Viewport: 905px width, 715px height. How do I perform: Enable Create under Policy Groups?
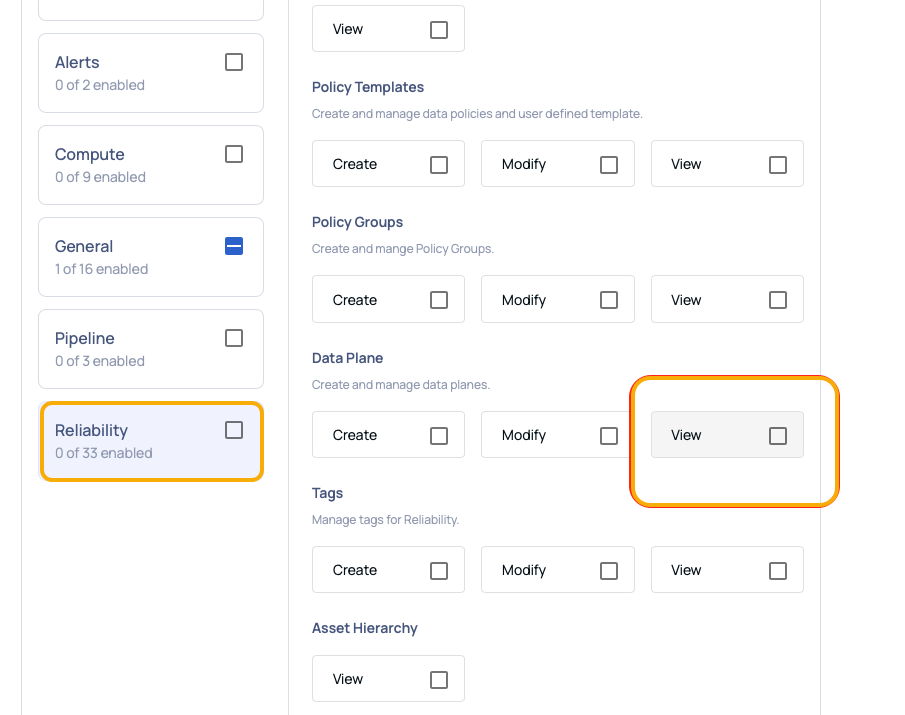[x=439, y=300]
